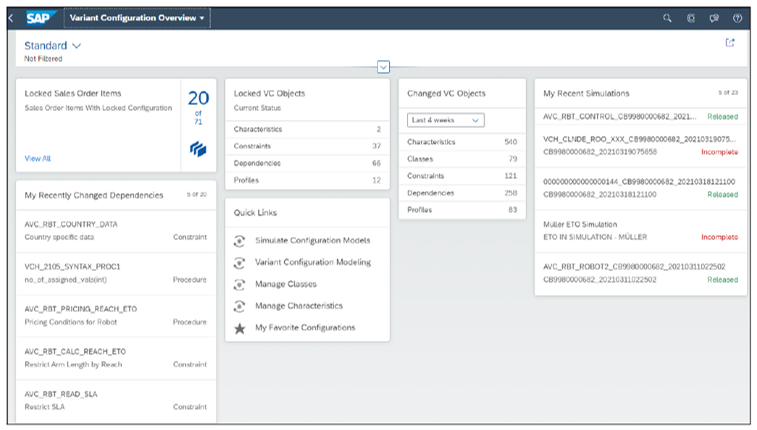Click the Variant Configuration Modeling icon
The image size is (757, 430).
(239, 263)
